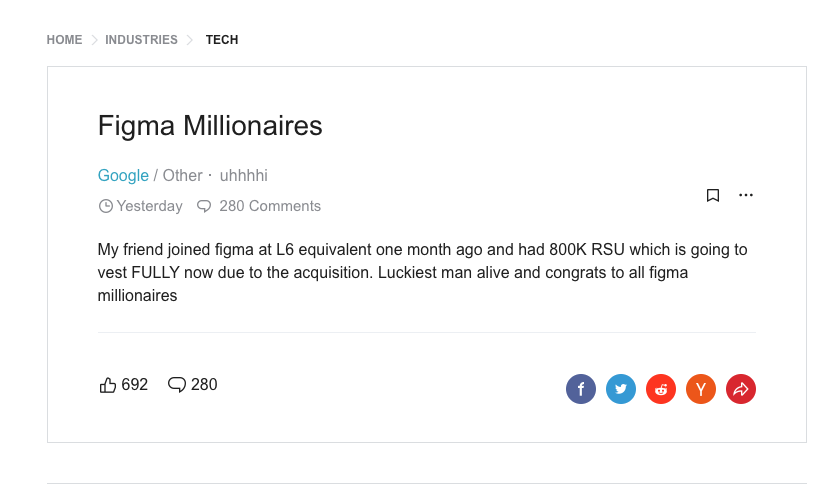Viewport: 820px width, 484px height.
Task: Share the post on Facebook
Action: point(581,389)
